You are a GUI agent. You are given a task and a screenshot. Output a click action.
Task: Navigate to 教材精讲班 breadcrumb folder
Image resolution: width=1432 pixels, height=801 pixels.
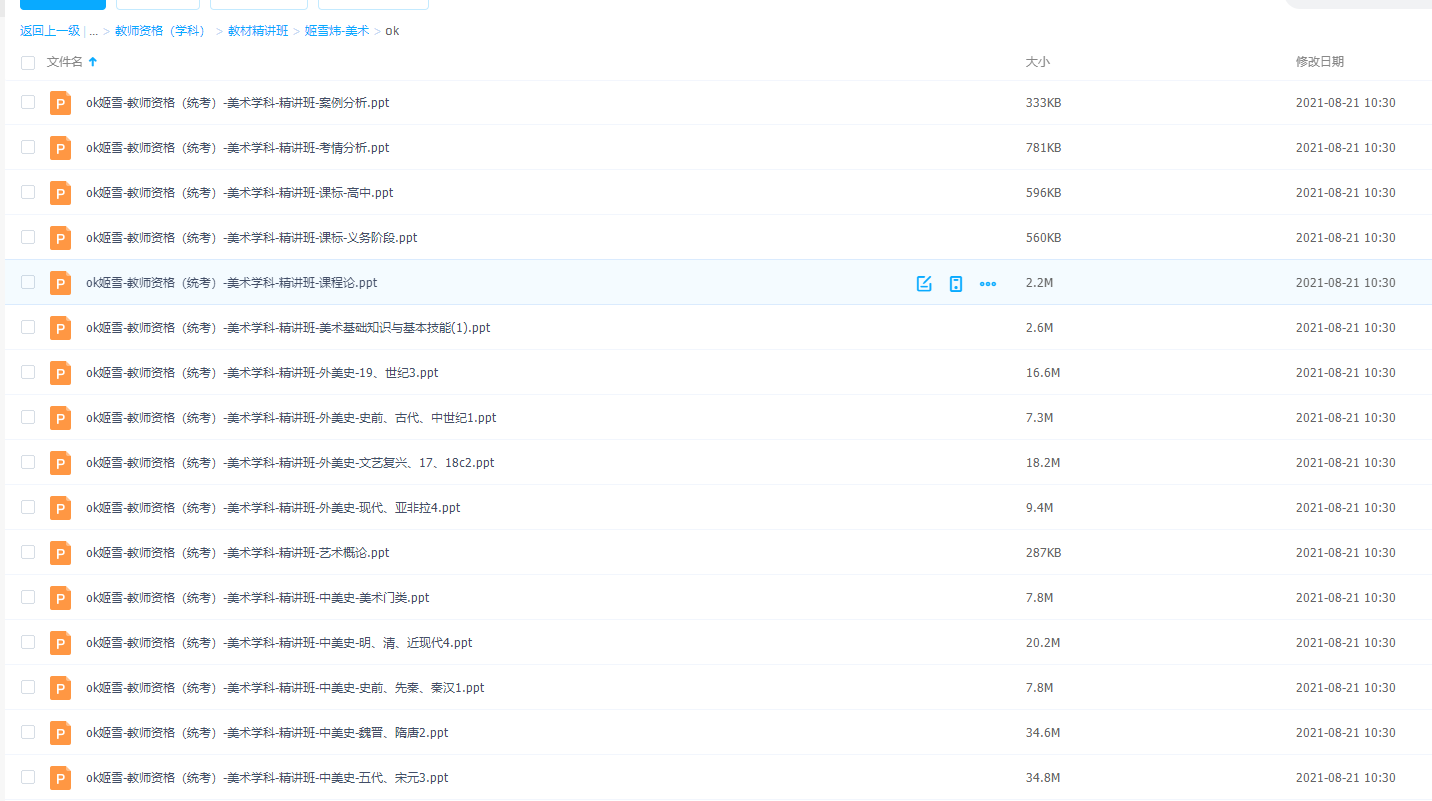click(258, 31)
